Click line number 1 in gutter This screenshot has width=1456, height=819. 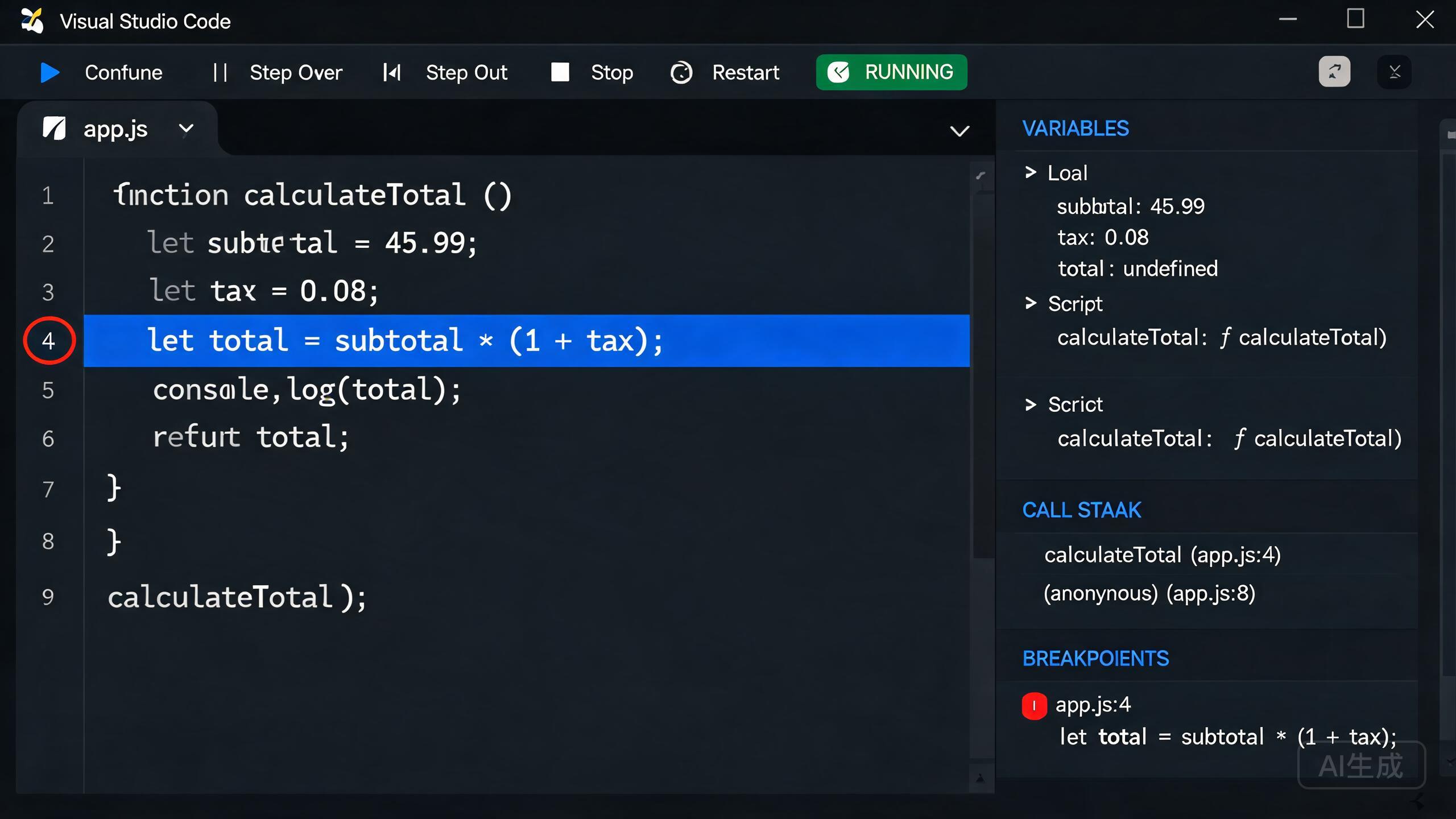[48, 196]
